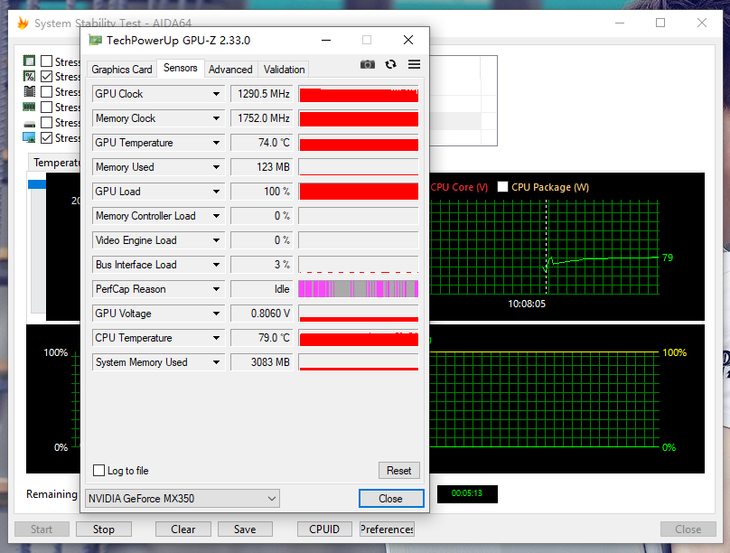Open Preferences in AIDA64
Screen dimensions: 730x553
pyautogui.click(x=387, y=529)
